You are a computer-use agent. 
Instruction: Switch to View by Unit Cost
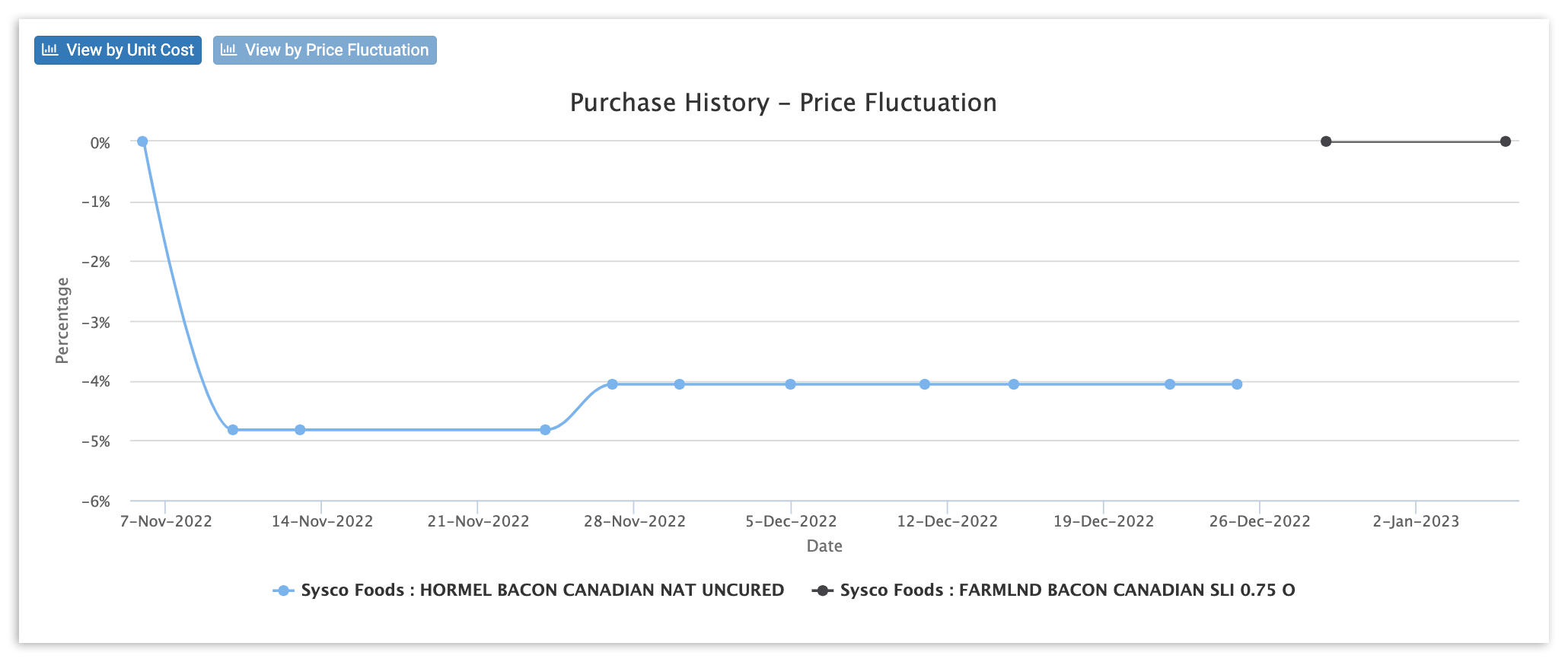point(118,50)
